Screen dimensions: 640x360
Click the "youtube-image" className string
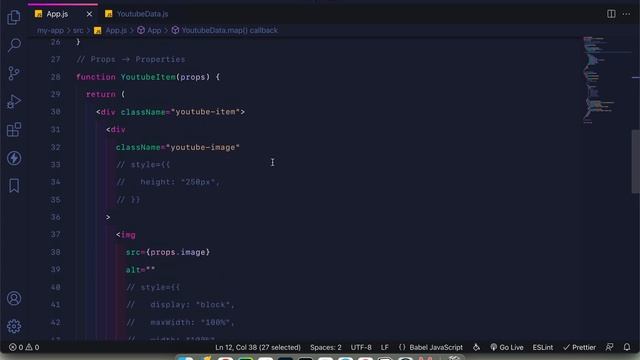point(203,147)
